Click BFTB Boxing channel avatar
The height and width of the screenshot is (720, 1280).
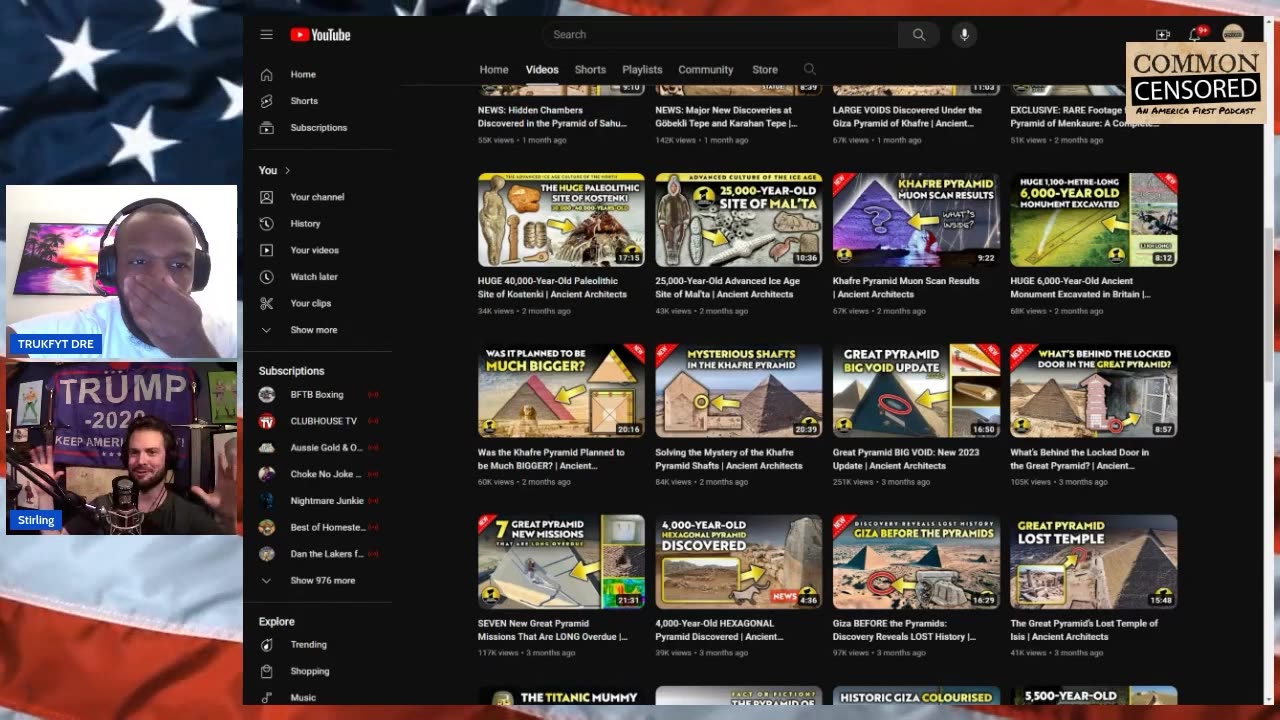[266, 395]
